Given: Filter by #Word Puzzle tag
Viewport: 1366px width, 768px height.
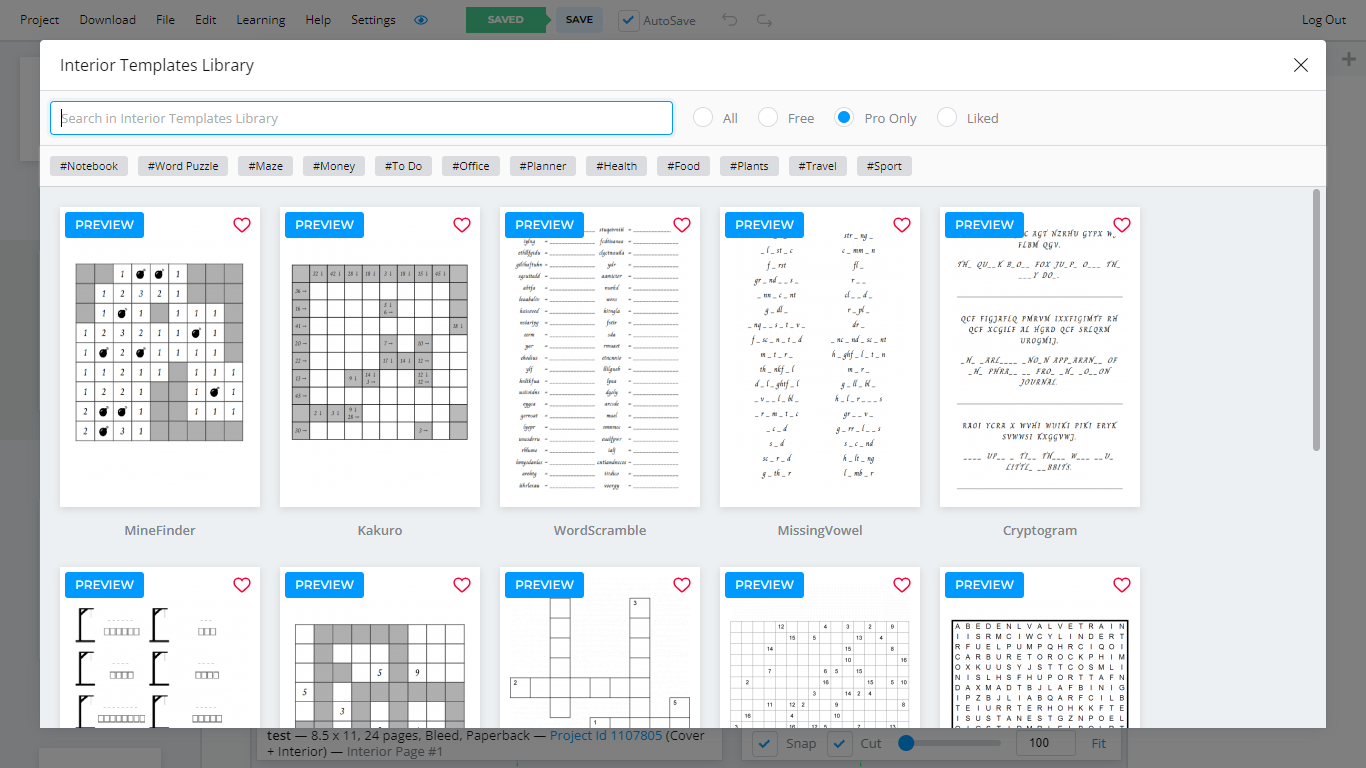Looking at the screenshot, I should [183, 166].
